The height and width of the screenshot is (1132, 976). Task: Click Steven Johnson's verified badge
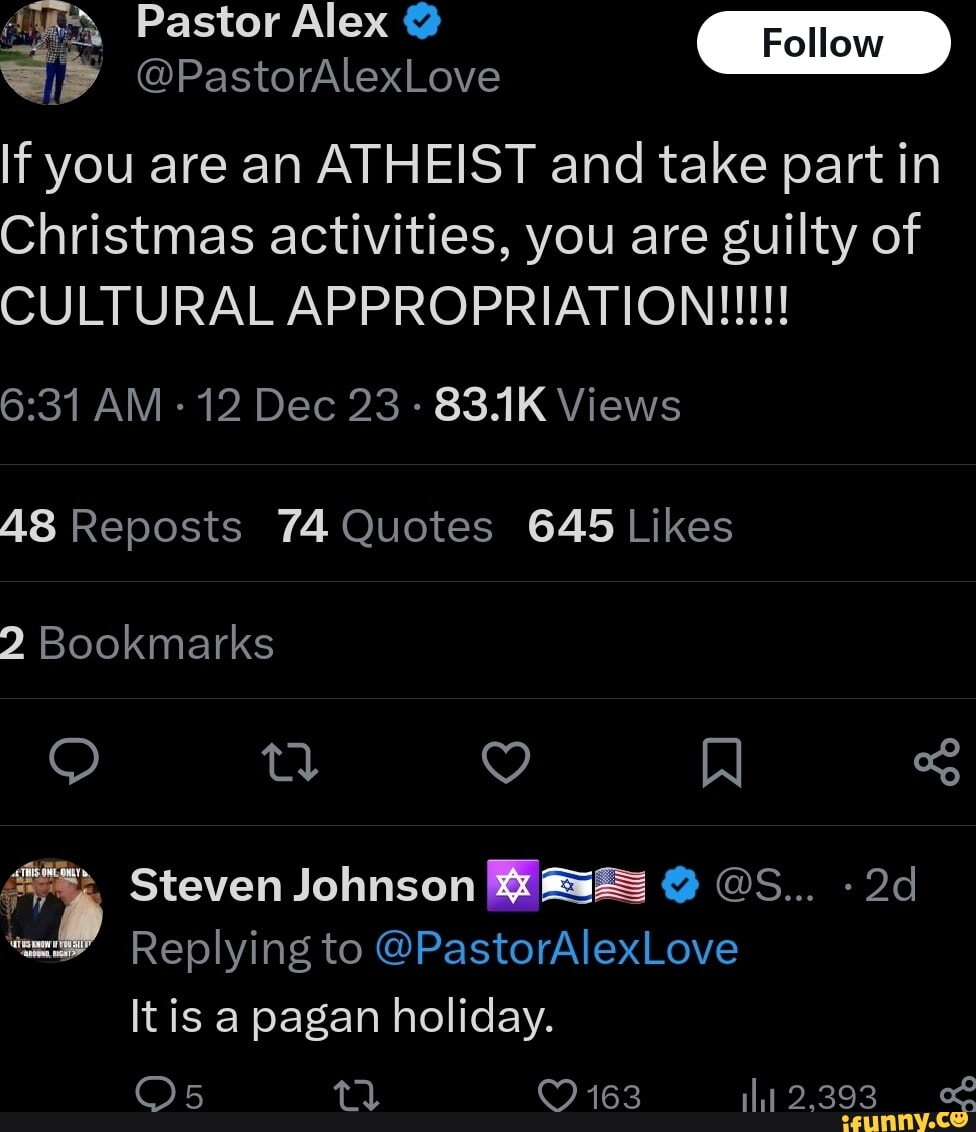click(x=679, y=884)
